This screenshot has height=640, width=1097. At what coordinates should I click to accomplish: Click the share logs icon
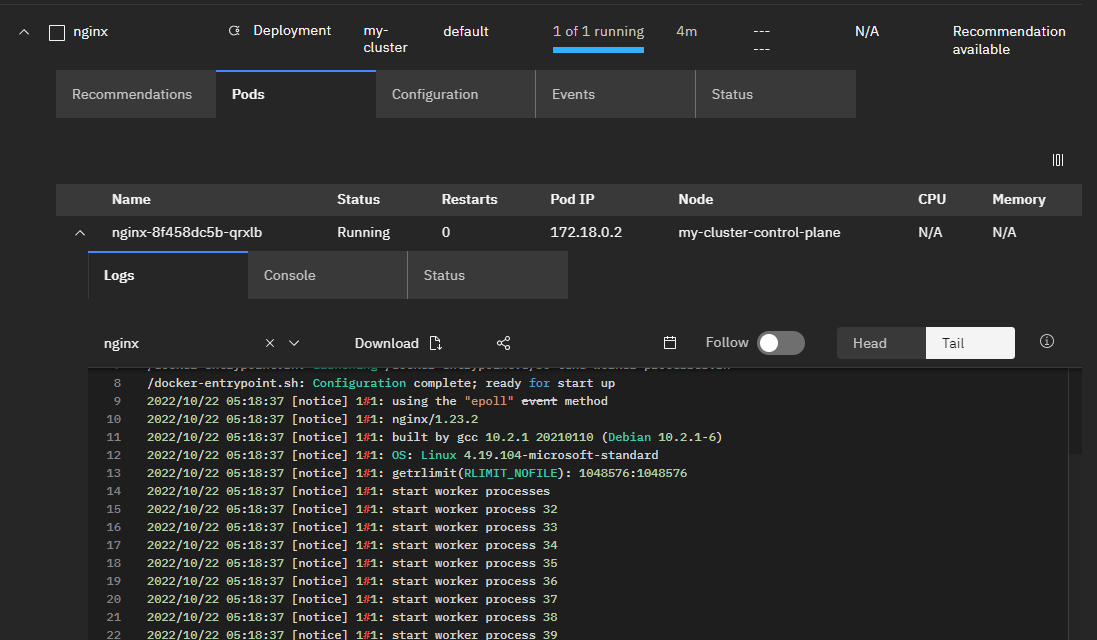tap(503, 343)
